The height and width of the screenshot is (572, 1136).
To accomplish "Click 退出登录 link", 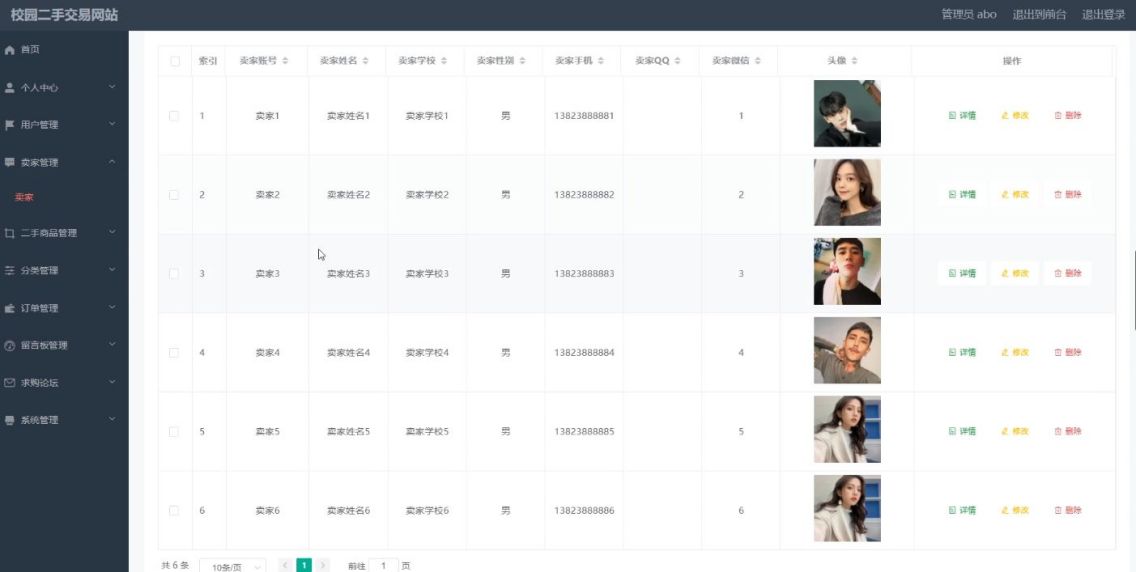I will 1103,14.
